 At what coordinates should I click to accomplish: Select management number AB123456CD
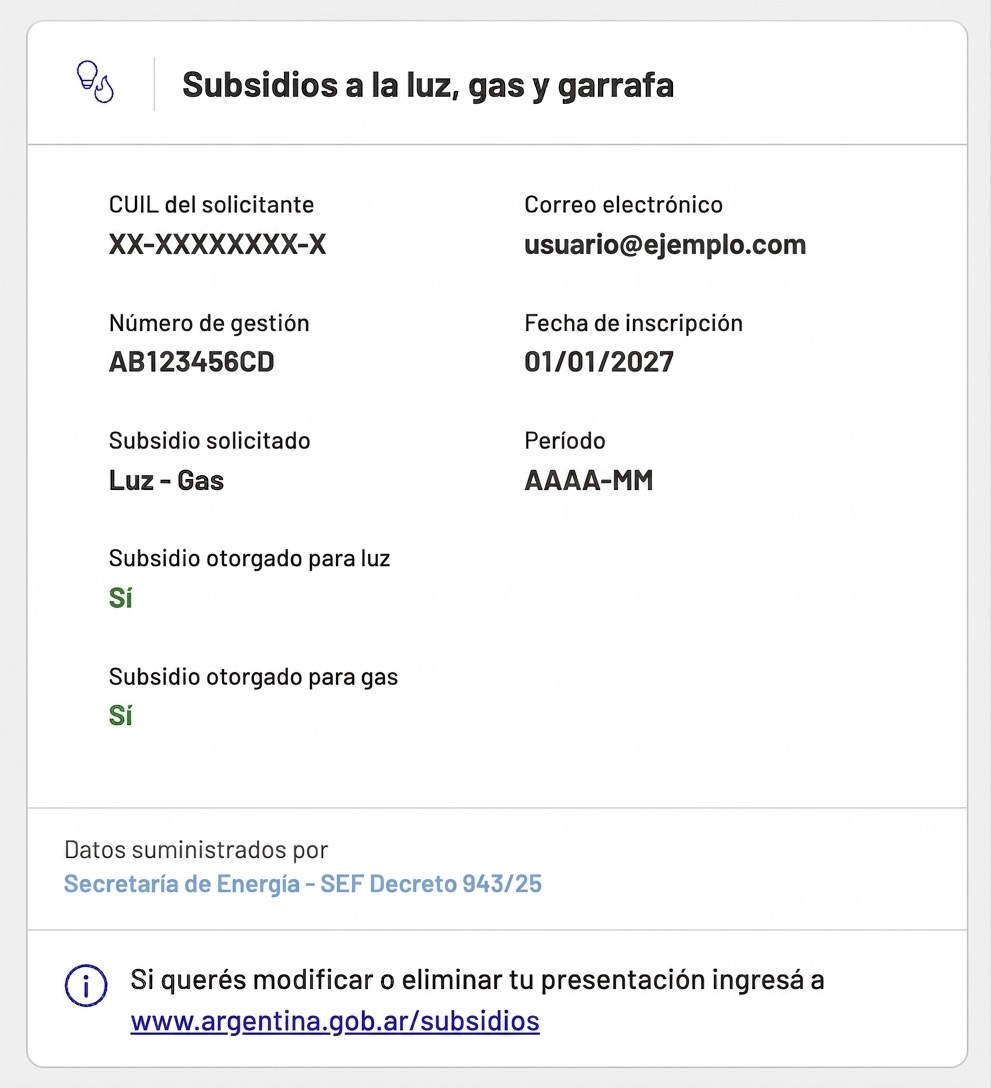[x=192, y=362]
